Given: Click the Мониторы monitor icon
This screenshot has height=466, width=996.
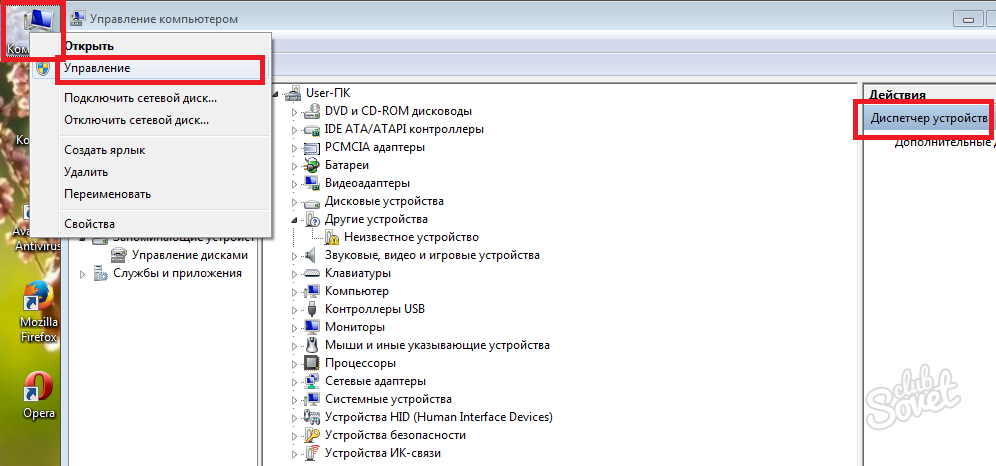Looking at the screenshot, I should (312, 327).
